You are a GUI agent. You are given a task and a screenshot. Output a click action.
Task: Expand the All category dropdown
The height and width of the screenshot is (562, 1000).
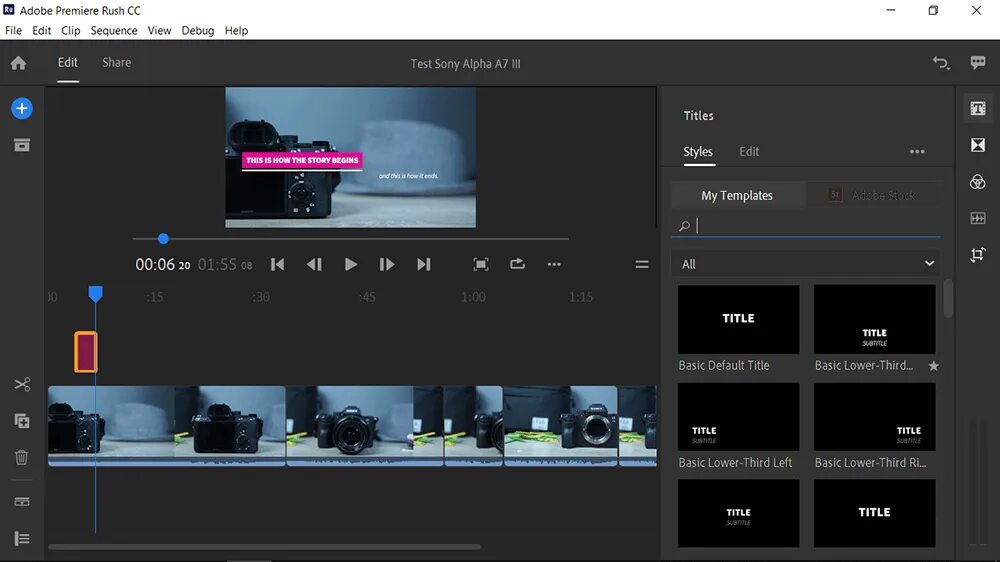click(805, 264)
